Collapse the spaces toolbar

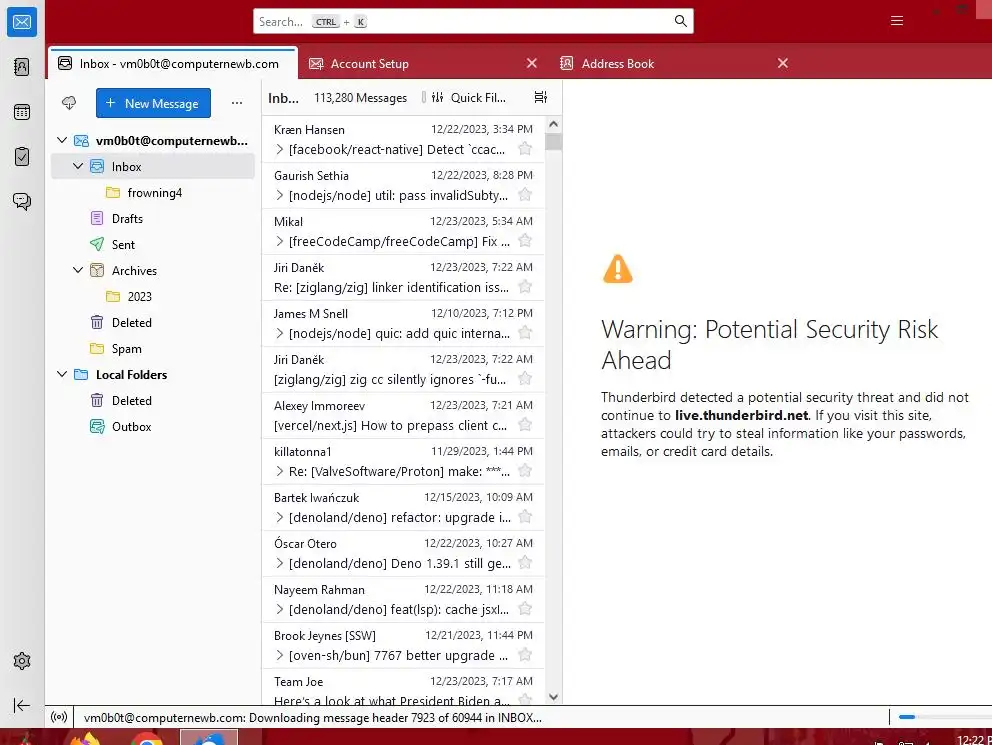tap(22, 705)
